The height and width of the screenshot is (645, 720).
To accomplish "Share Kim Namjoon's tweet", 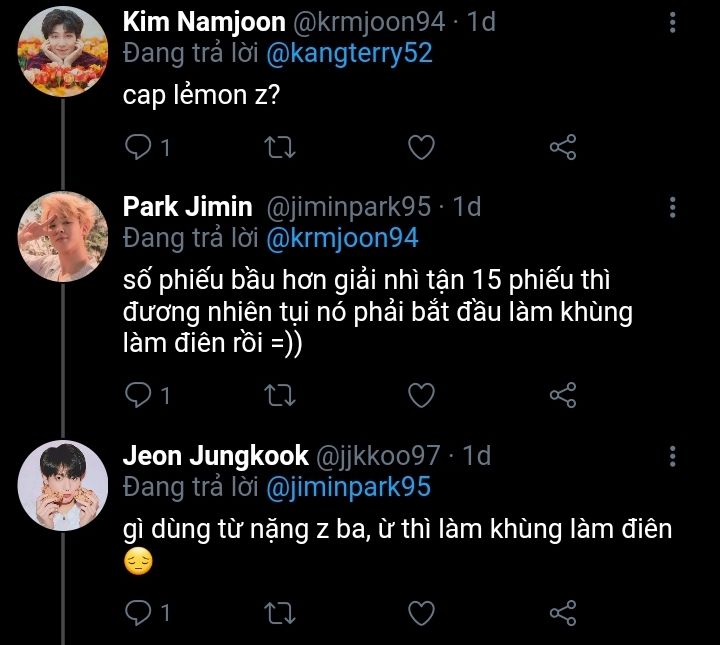I will 563,148.
